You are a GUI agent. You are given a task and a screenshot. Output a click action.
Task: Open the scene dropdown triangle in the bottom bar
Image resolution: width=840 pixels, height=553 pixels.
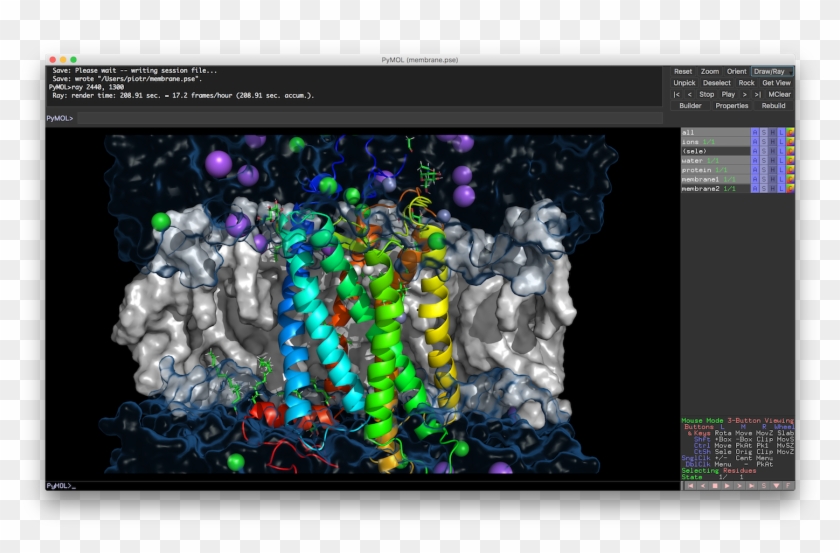[776, 486]
